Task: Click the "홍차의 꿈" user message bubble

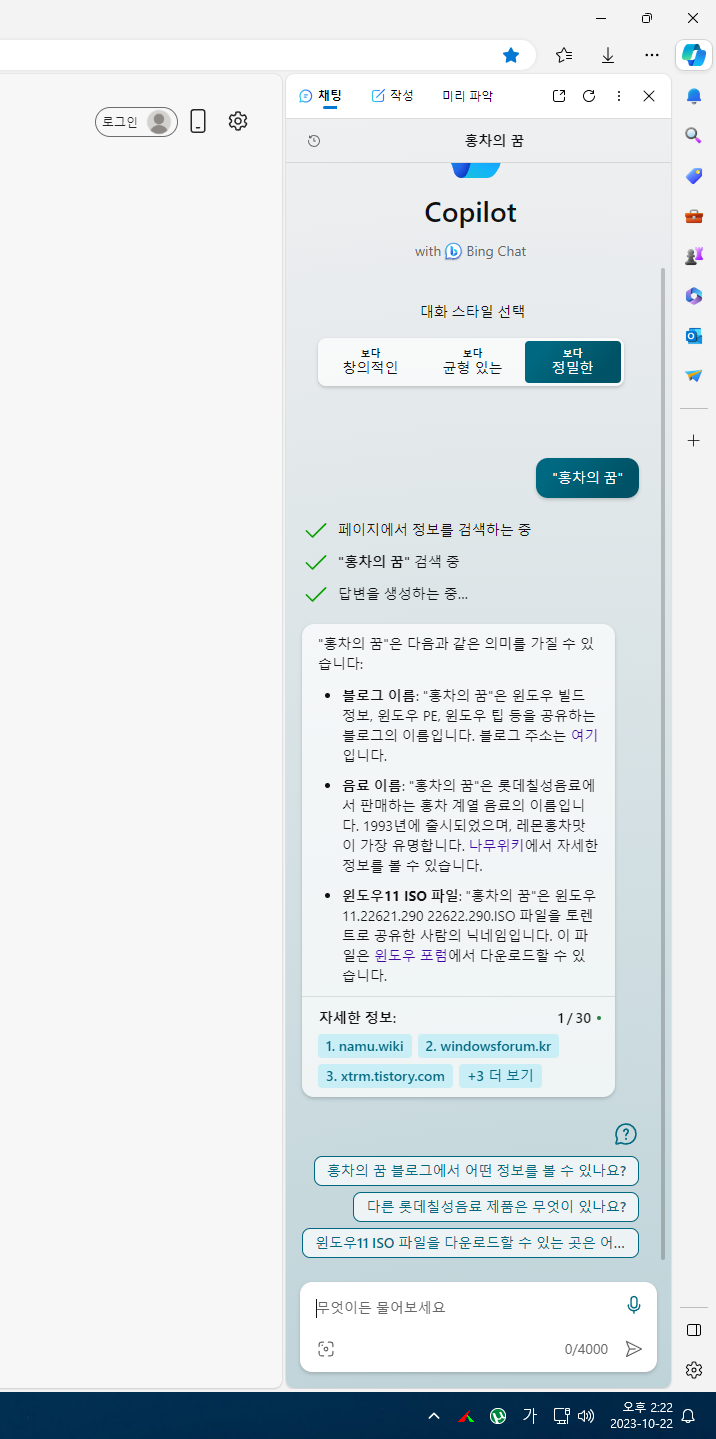Action: point(587,478)
